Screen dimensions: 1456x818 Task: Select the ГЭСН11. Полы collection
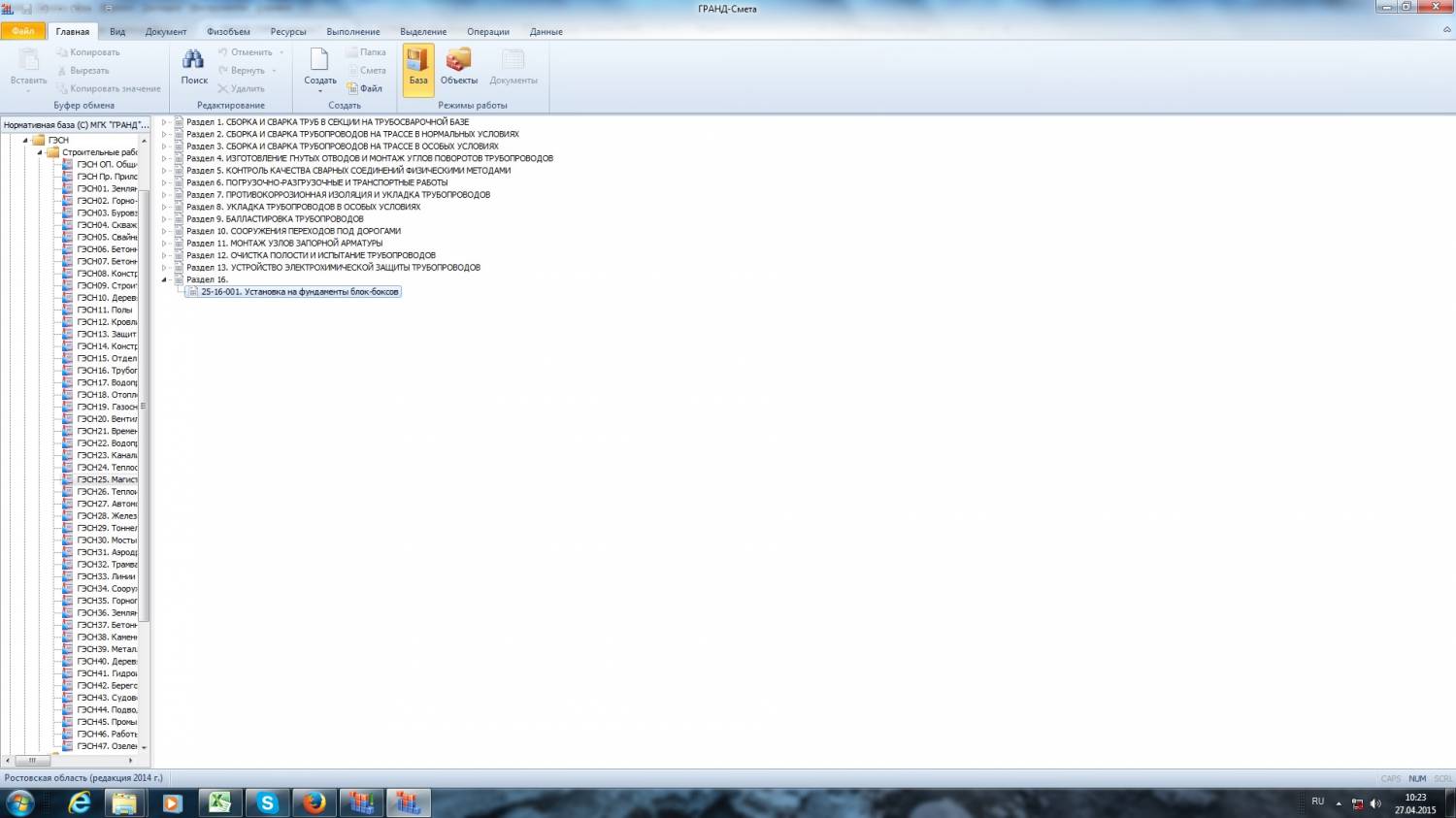(104, 310)
